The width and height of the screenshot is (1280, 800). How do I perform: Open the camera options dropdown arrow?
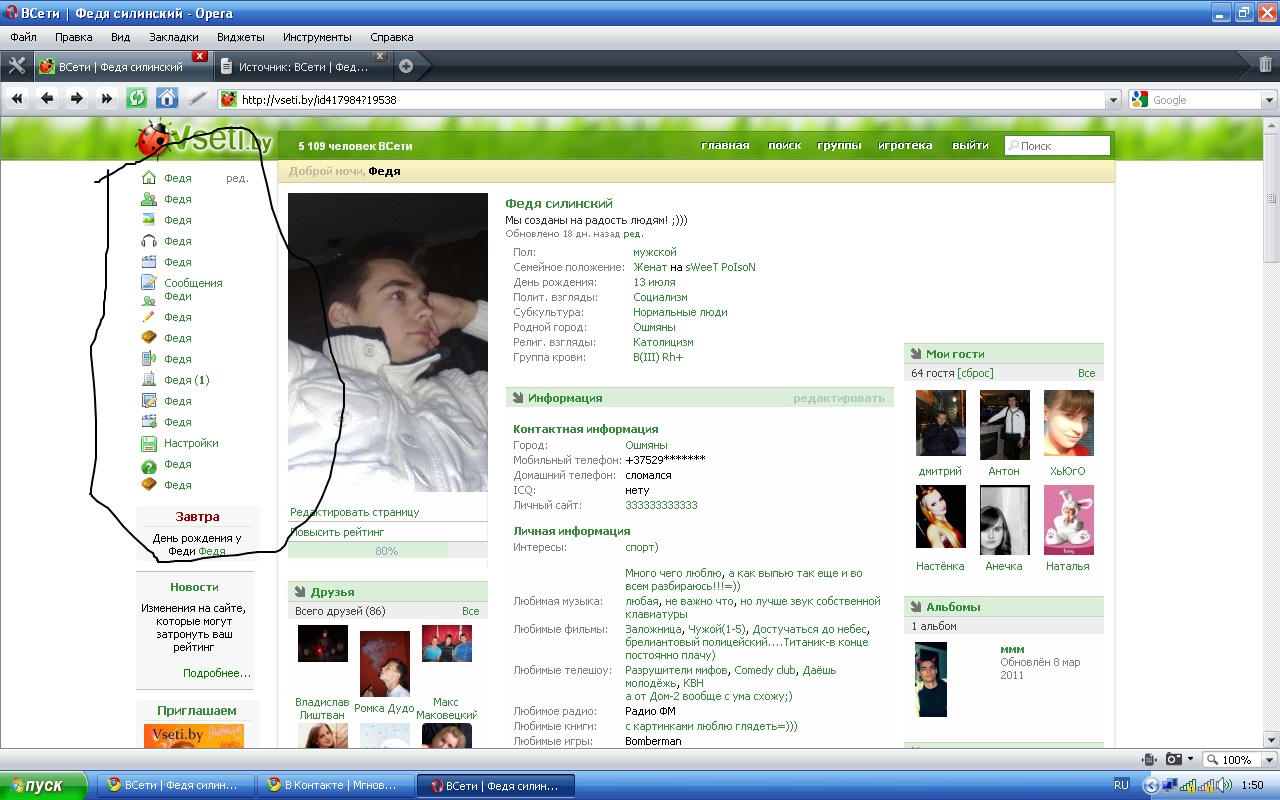(1190, 759)
